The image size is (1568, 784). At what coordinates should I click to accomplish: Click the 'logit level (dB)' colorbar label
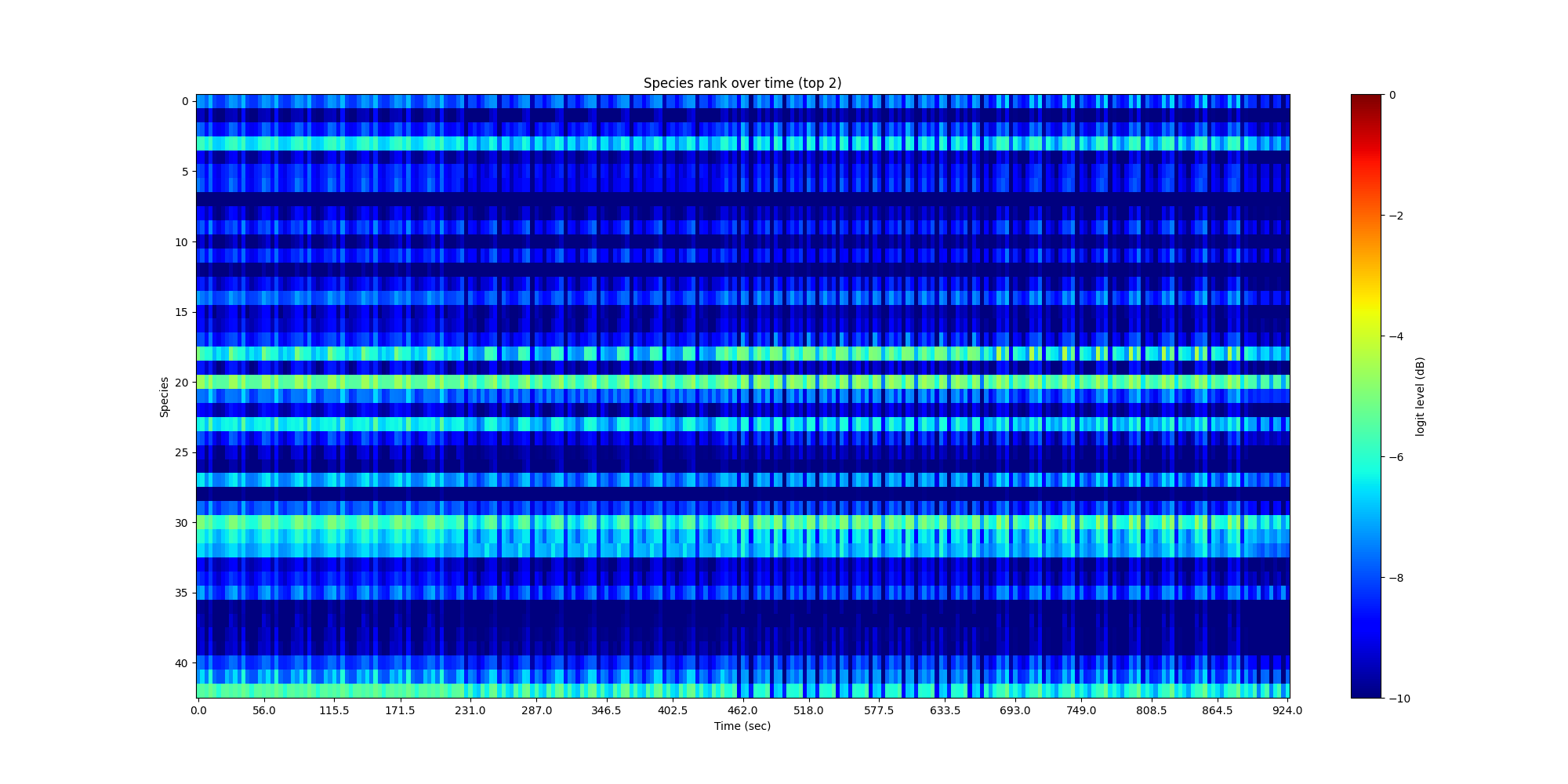tap(1420, 397)
